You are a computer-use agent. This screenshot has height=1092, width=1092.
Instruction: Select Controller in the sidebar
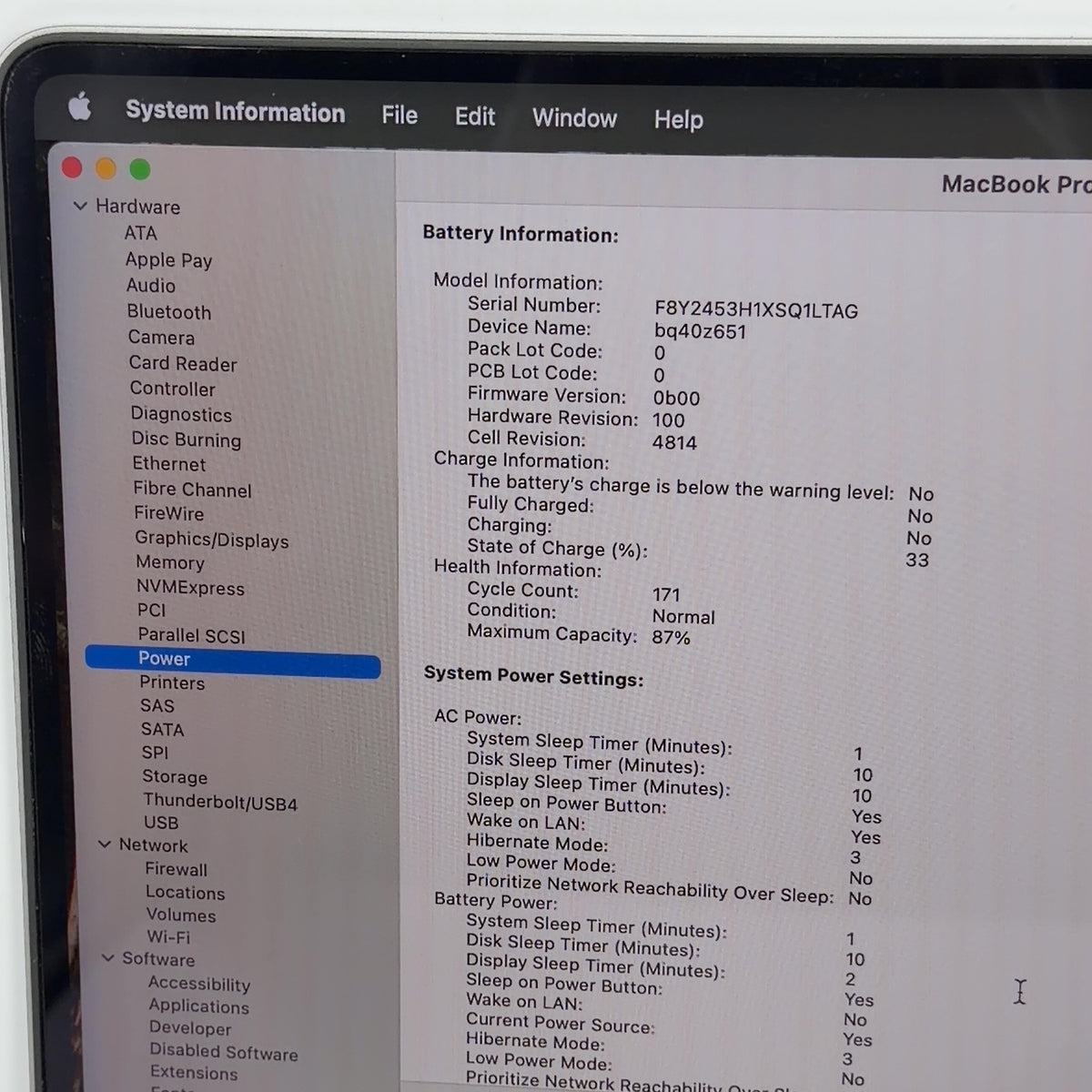(x=172, y=389)
